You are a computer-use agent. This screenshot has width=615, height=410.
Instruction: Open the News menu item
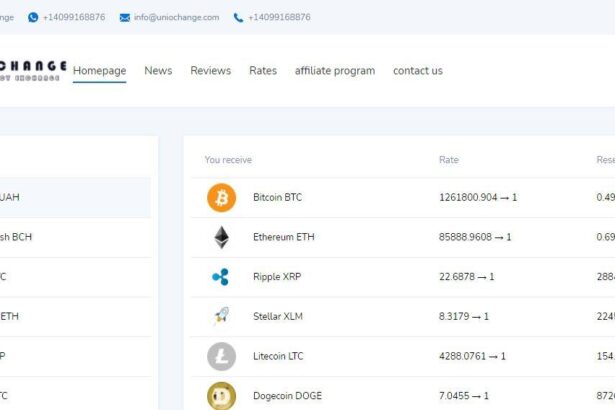click(x=158, y=71)
